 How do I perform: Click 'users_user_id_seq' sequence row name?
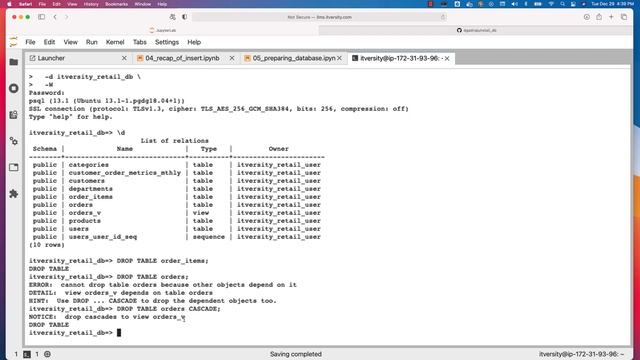pos(102,237)
